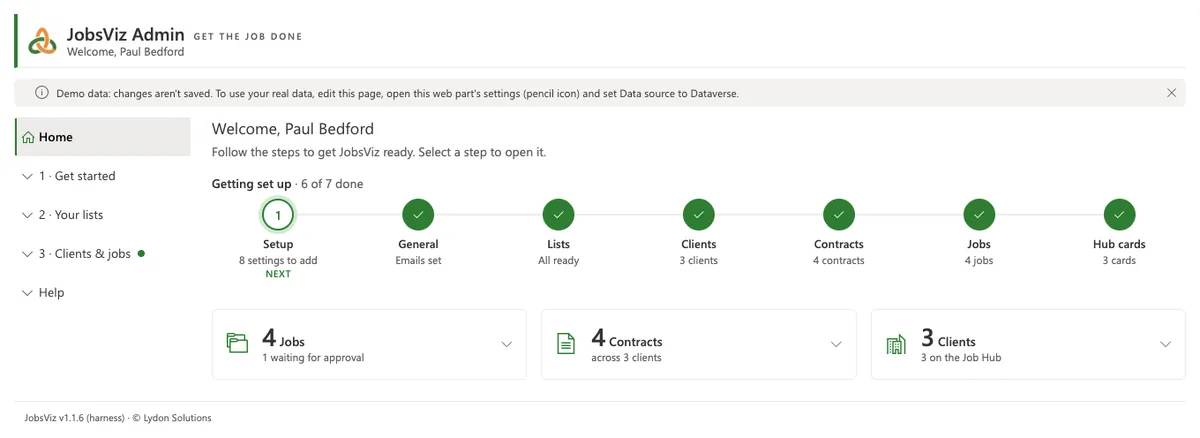Click 'Getting set up · 6 of 7 done' text
Screen dimensions: 1200x438
pyautogui.click(x=288, y=184)
